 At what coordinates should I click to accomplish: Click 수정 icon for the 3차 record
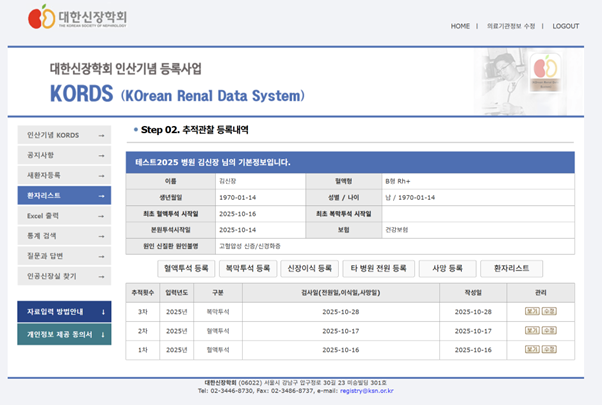point(549,312)
